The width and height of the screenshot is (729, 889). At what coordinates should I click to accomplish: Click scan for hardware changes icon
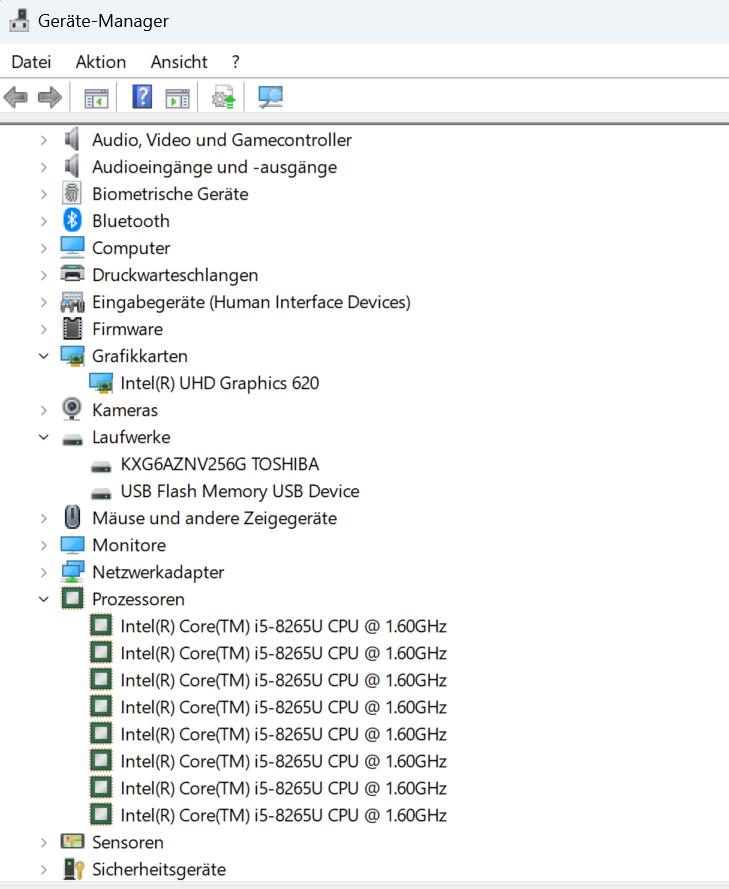[x=270, y=97]
